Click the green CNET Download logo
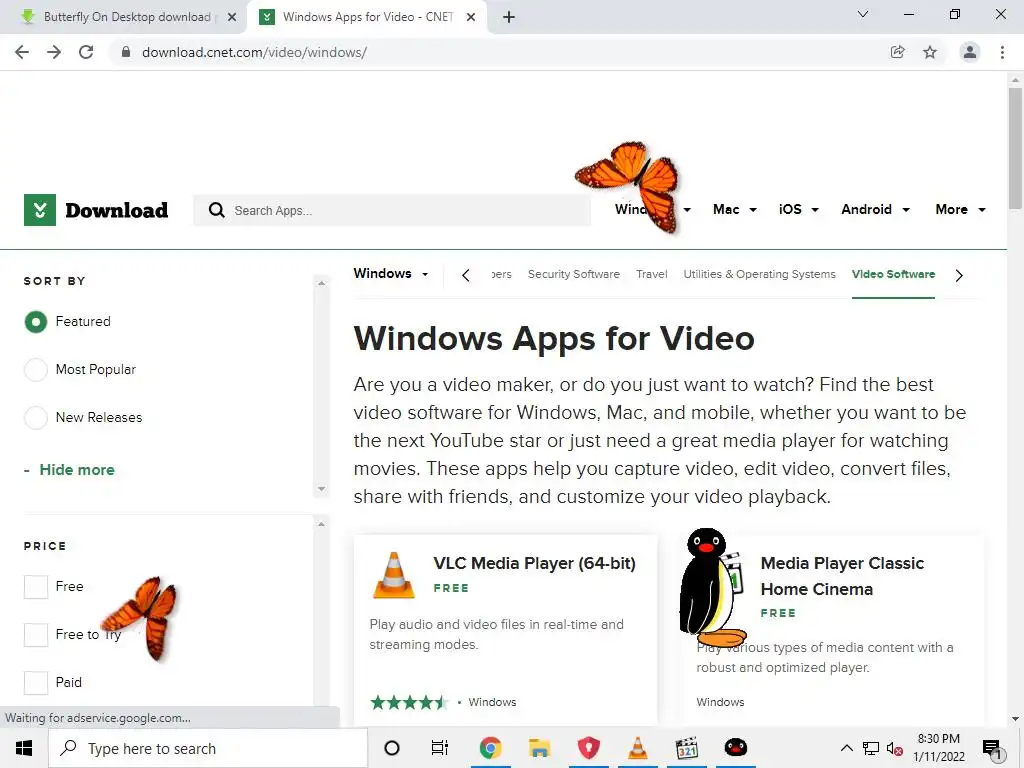 (x=96, y=210)
